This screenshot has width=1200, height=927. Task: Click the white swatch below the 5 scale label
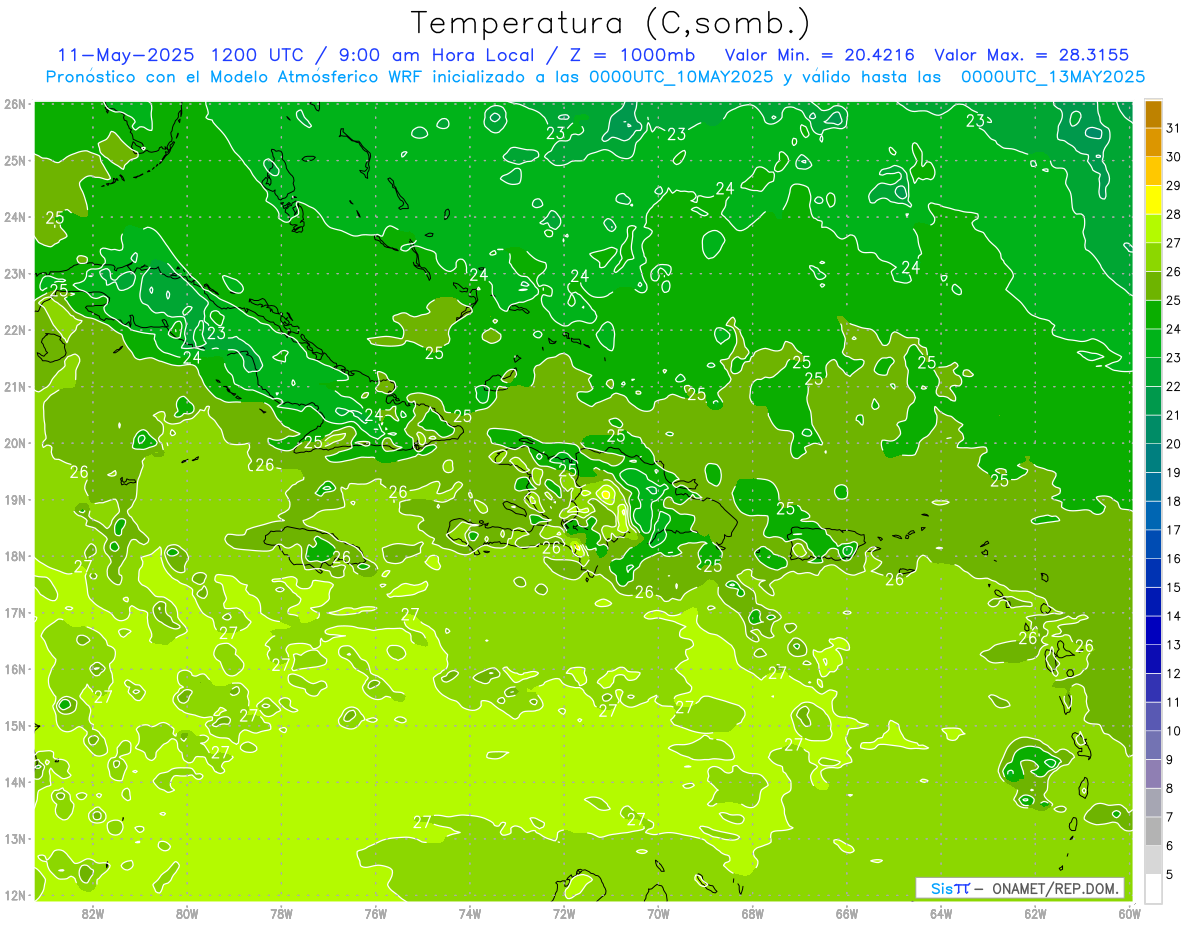[1153, 888]
